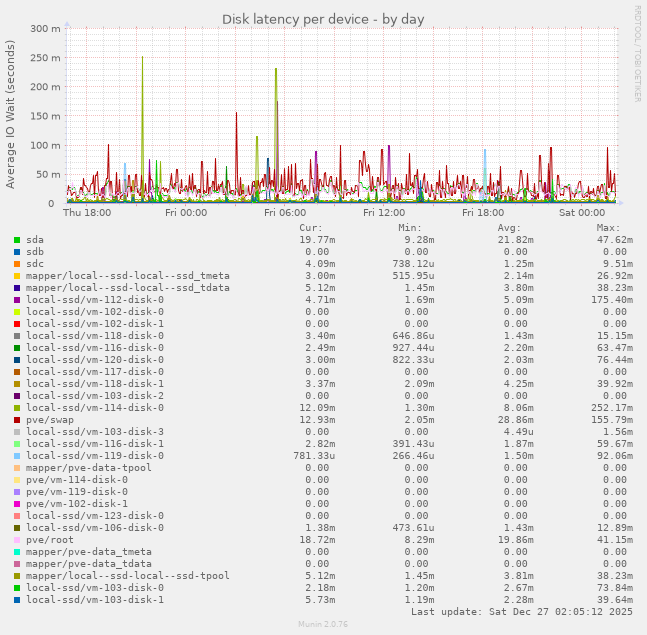The width and height of the screenshot is (647, 635).
Task: Click 'local-ssd/vm-103-disk-1' legend label
Action: point(95,600)
